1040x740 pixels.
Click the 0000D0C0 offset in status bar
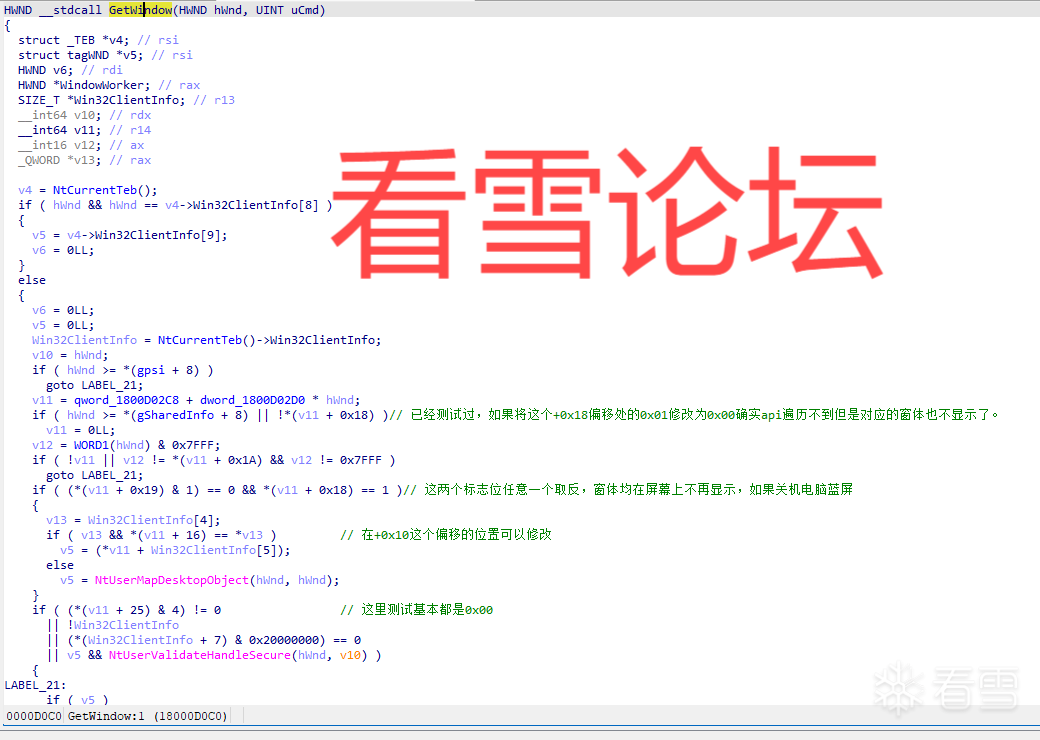(34, 716)
